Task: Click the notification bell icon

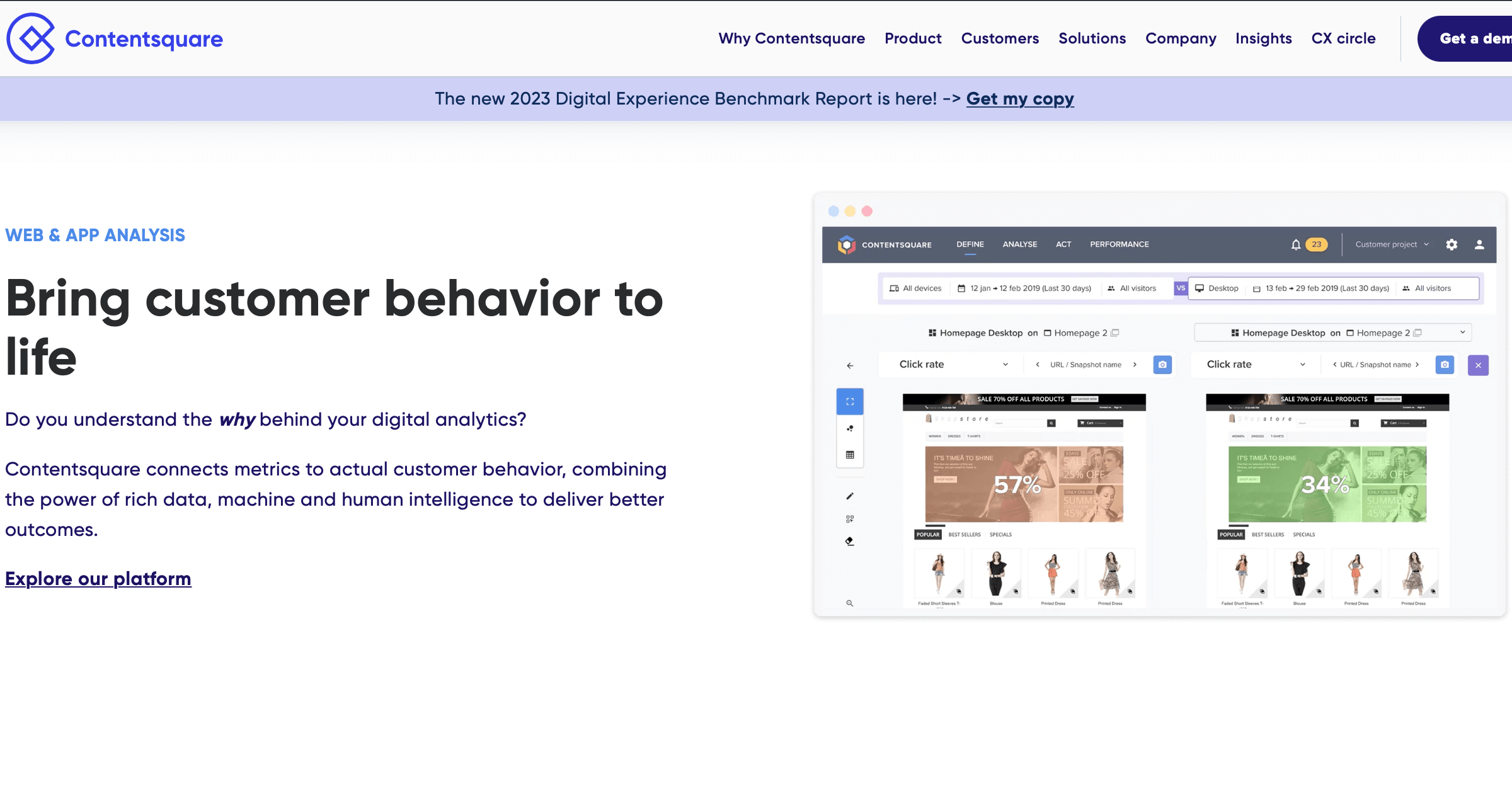Action: [1295, 245]
